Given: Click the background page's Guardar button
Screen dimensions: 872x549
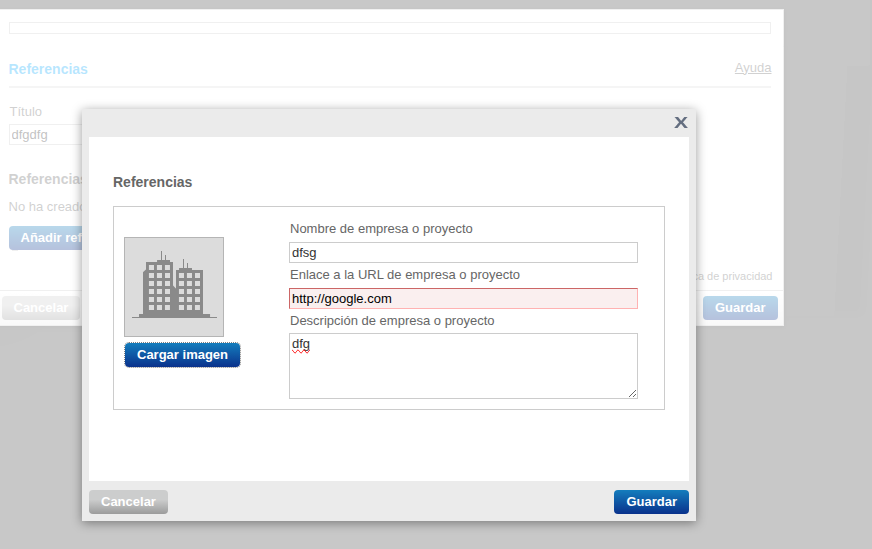Looking at the screenshot, I should (x=740, y=308).
